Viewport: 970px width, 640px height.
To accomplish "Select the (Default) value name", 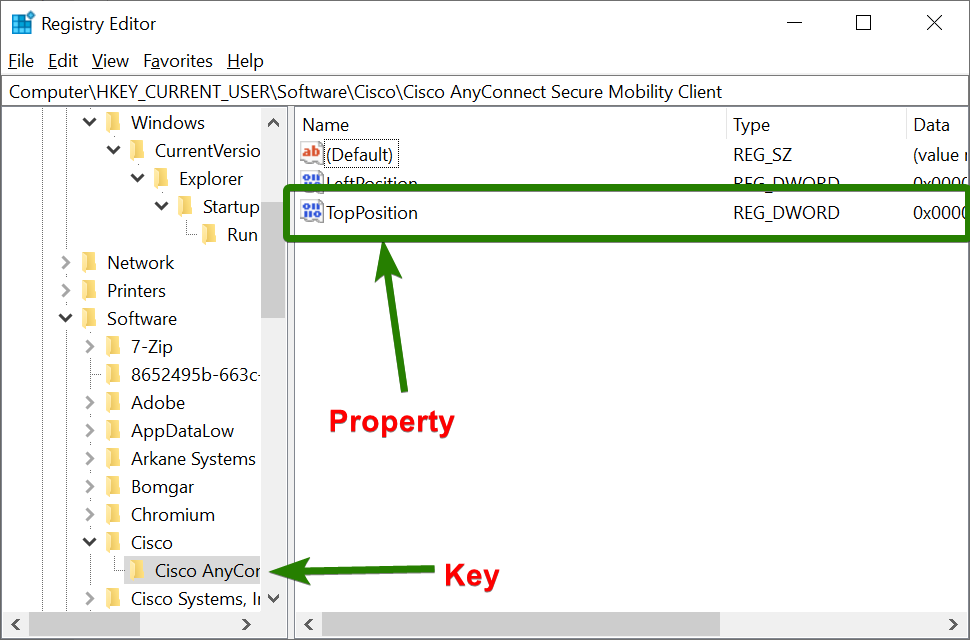I will (359, 154).
